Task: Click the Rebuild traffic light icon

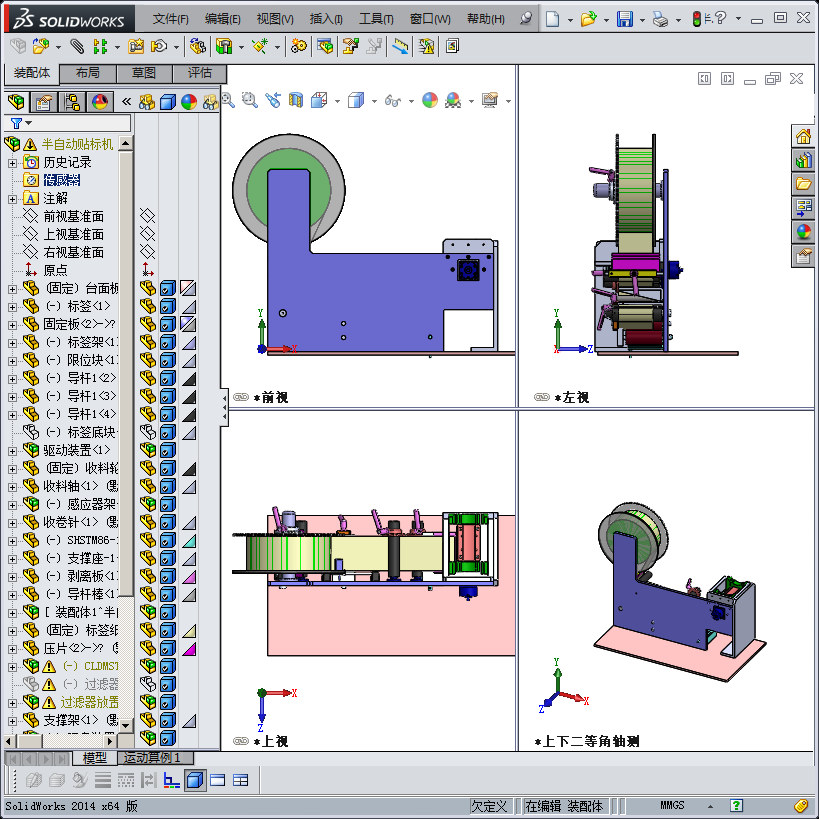Action: pyautogui.click(x=697, y=19)
